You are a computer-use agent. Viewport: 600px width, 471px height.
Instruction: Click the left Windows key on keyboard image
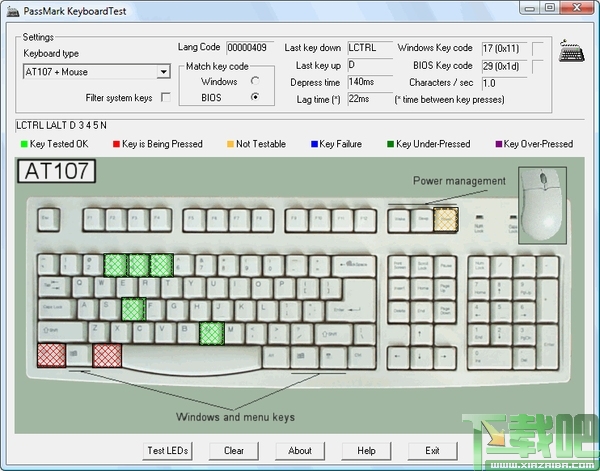click(79, 355)
